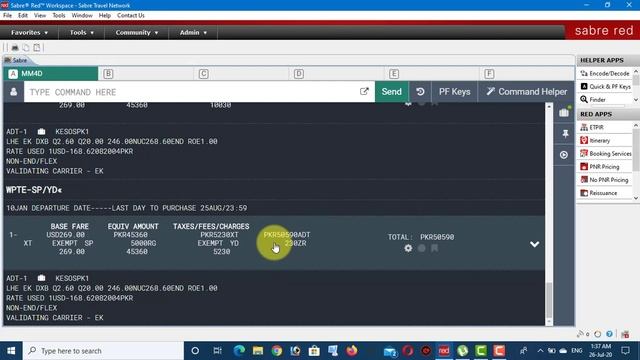Open command history next to Send
The height and width of the screenshot is (360, 640).
pyautogui.click(x=420, y=92)
